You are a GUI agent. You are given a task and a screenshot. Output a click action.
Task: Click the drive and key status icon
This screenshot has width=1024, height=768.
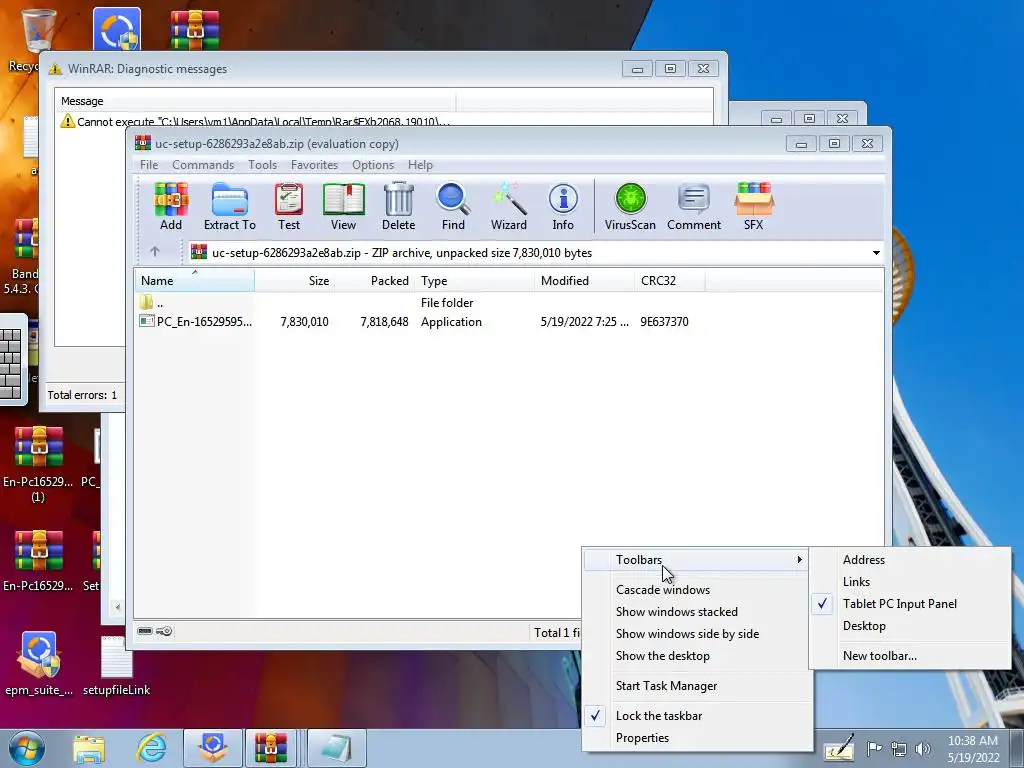click(x=155, y=631)
